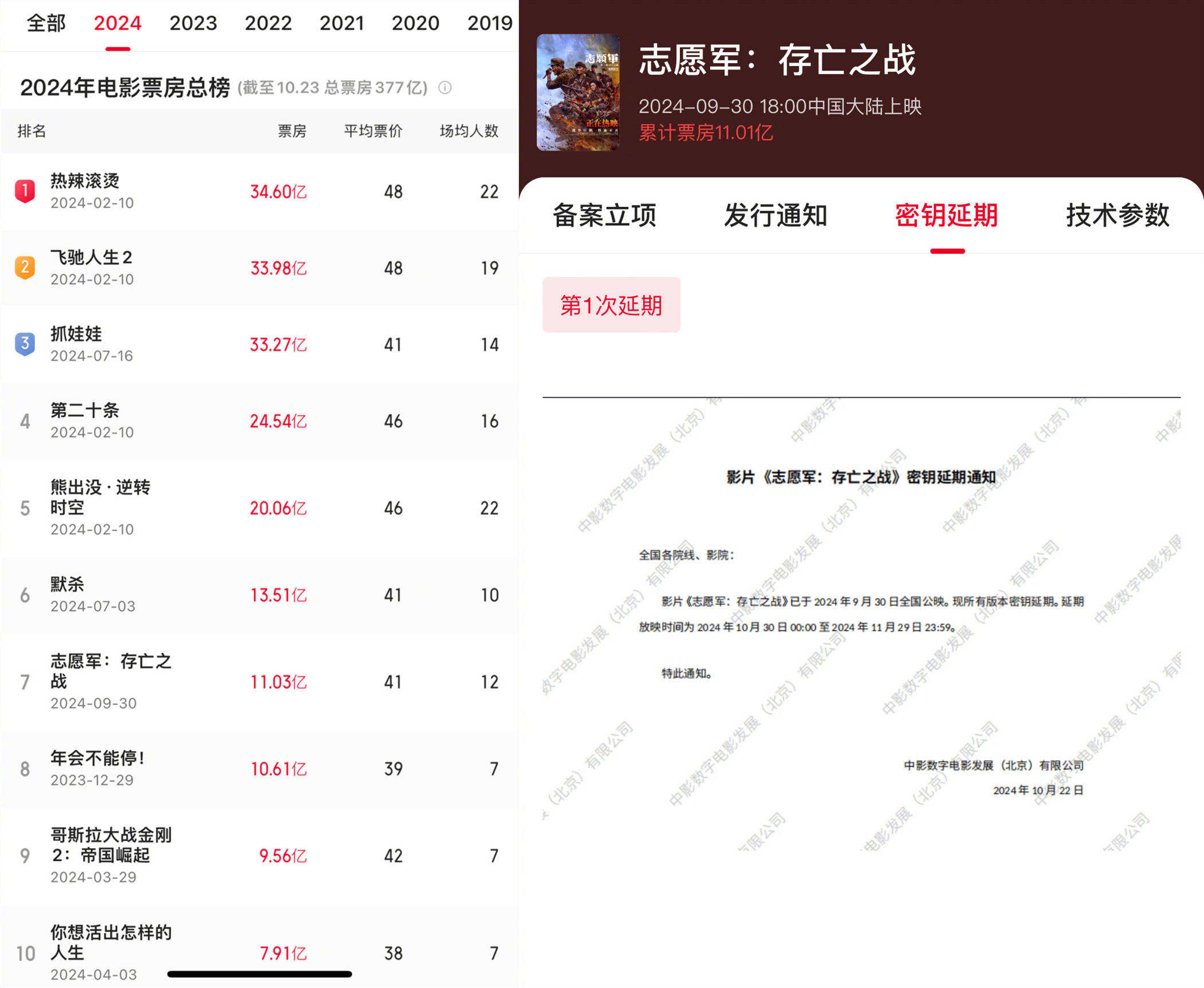The width and height of the screenshot is (1204, 988).
Task: Click the 20.06亿 box office value
Action: point(278,507)
